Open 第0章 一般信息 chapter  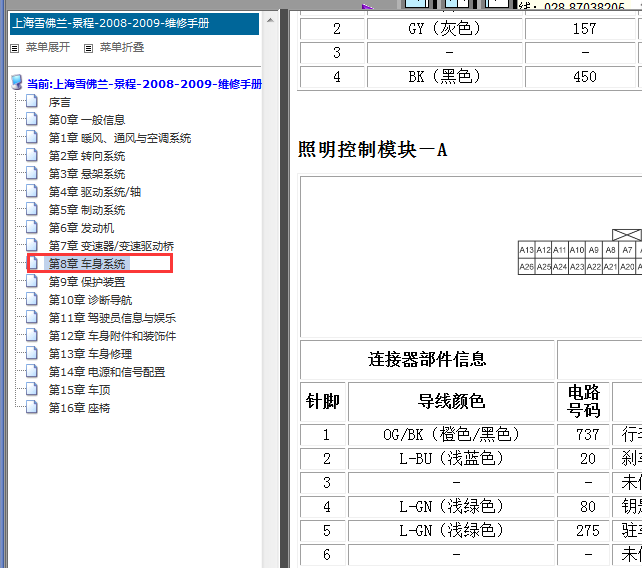[87, 120]
